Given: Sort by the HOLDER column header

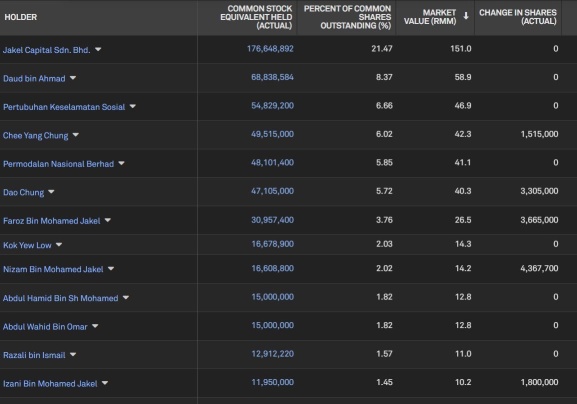Looking at the screenshot, I should point(21,17).
